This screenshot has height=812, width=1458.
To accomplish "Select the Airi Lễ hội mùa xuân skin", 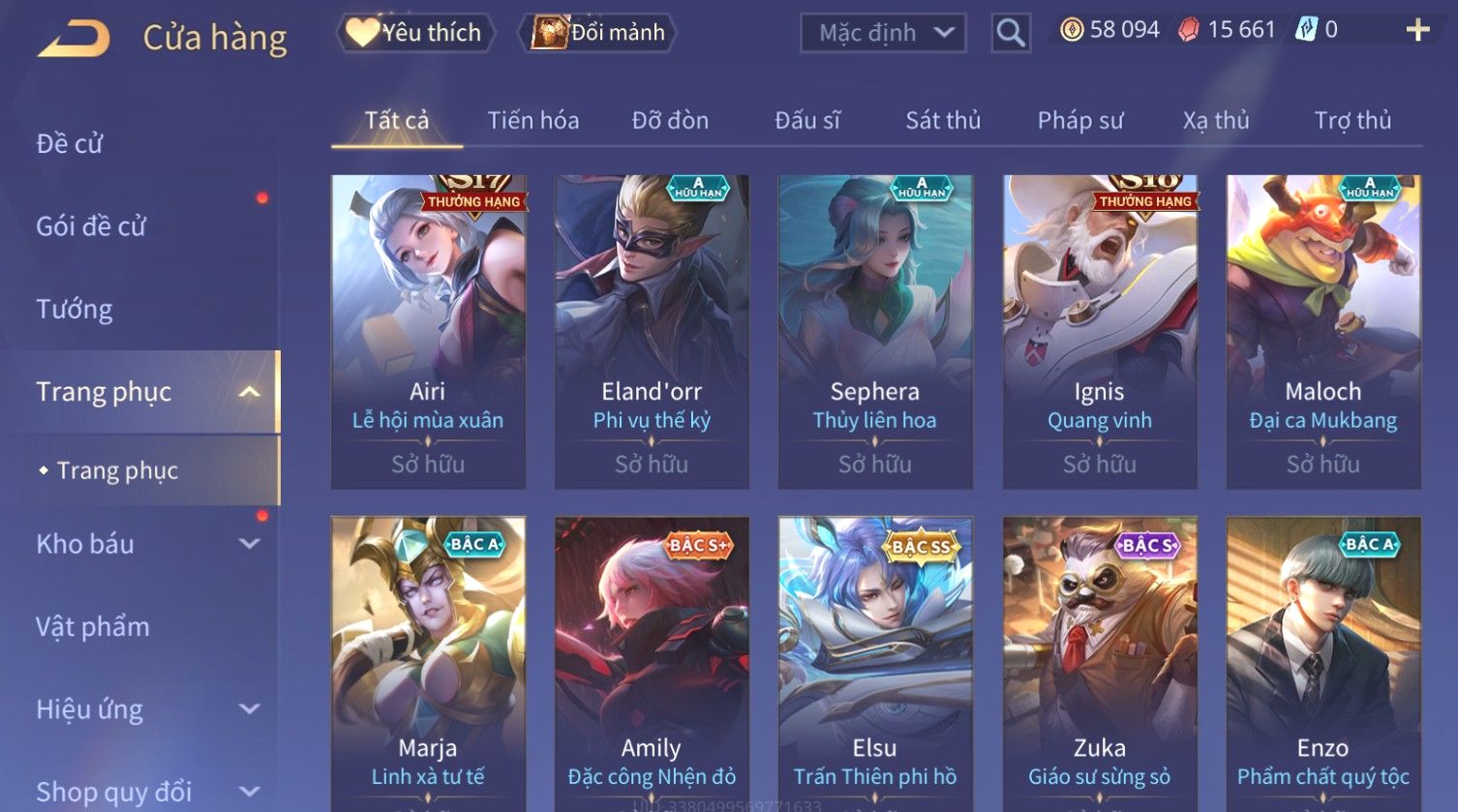I will (428, 332).
